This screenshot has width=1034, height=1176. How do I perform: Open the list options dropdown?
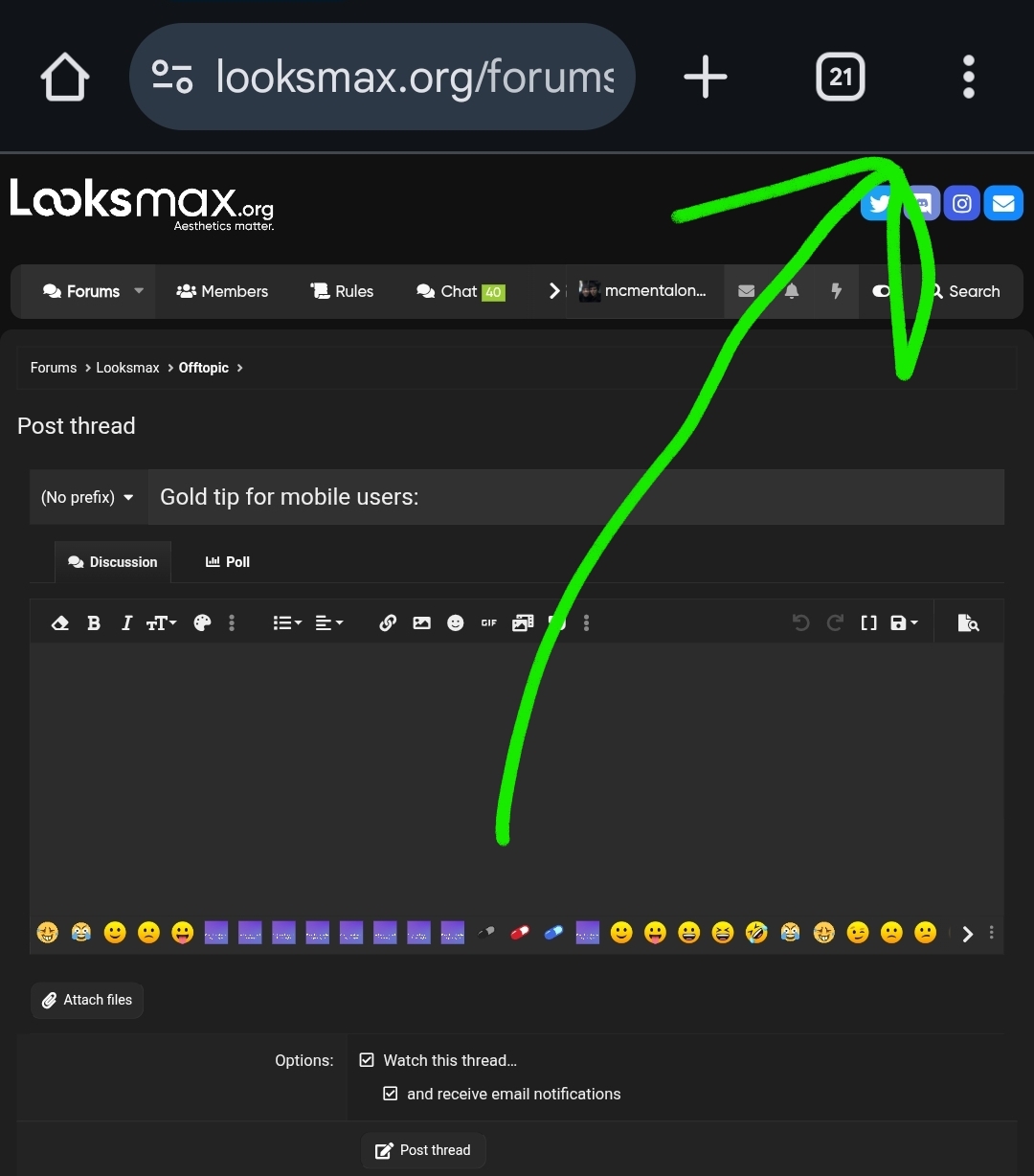pos(287,623)
